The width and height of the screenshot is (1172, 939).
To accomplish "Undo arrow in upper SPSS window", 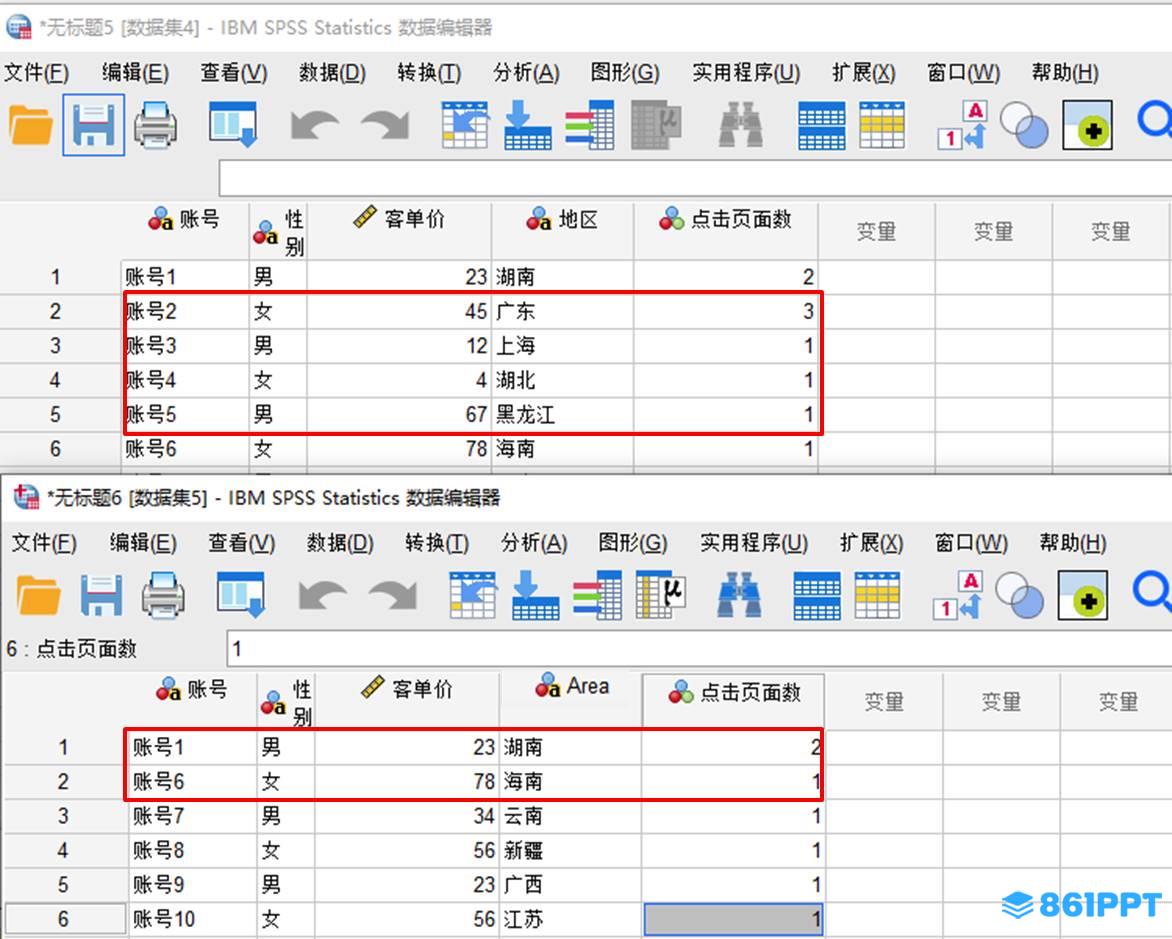I will [x=314, y=125].
